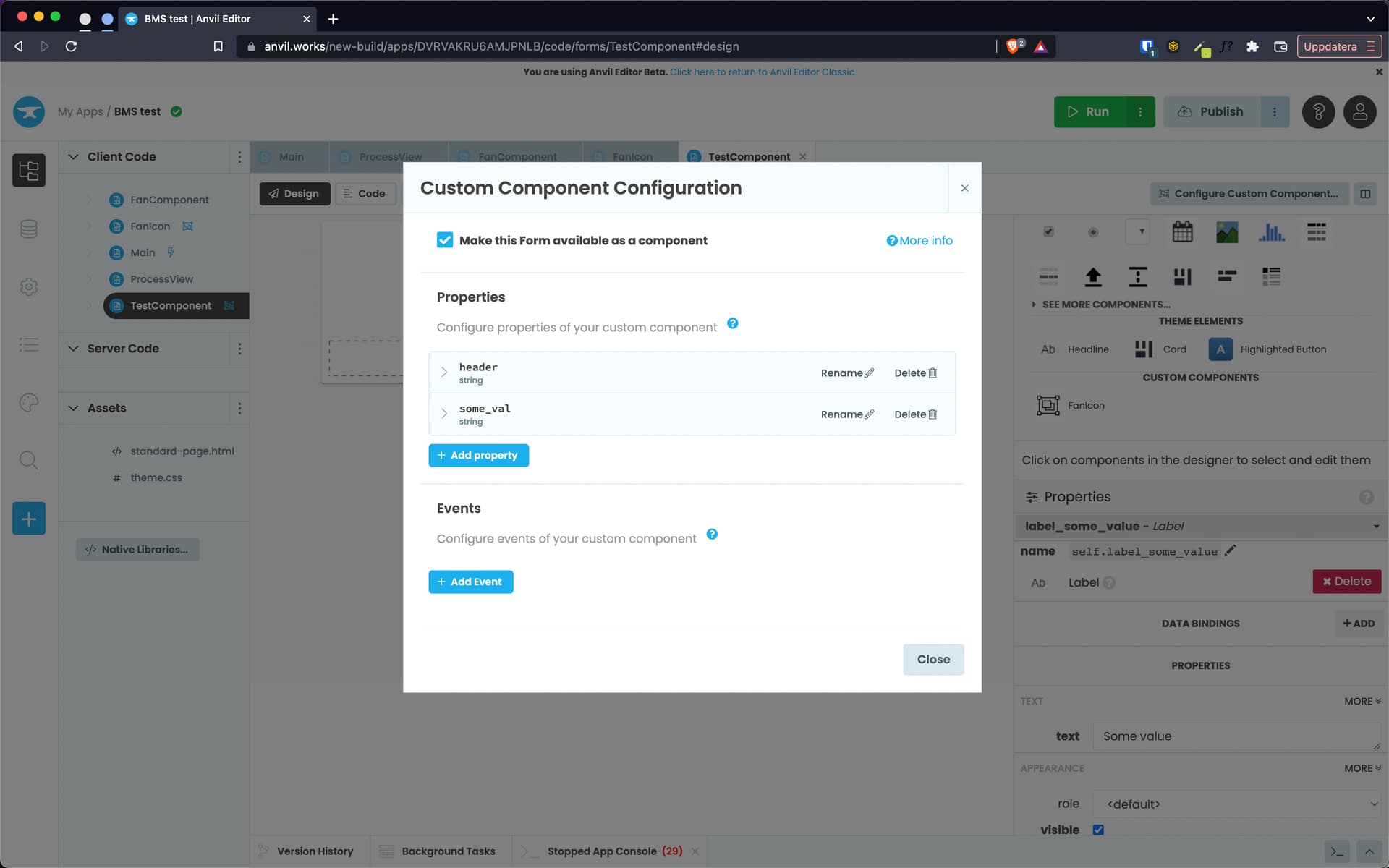The width and height of the screenshot is (1389, 868).
Task: Uncheck Make this Form available as a component
Action: [x=445, y=239]
